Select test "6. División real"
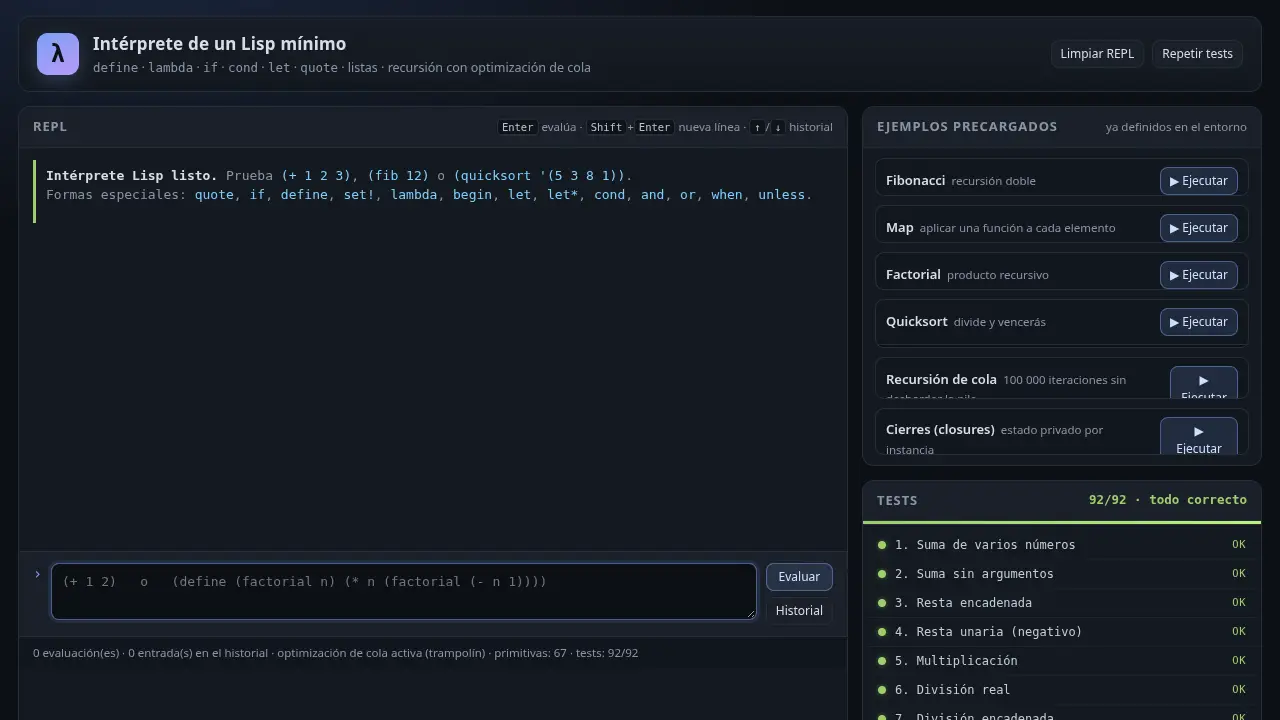The width and height of the screenshot is (1280, 720). coord(1061,690)
